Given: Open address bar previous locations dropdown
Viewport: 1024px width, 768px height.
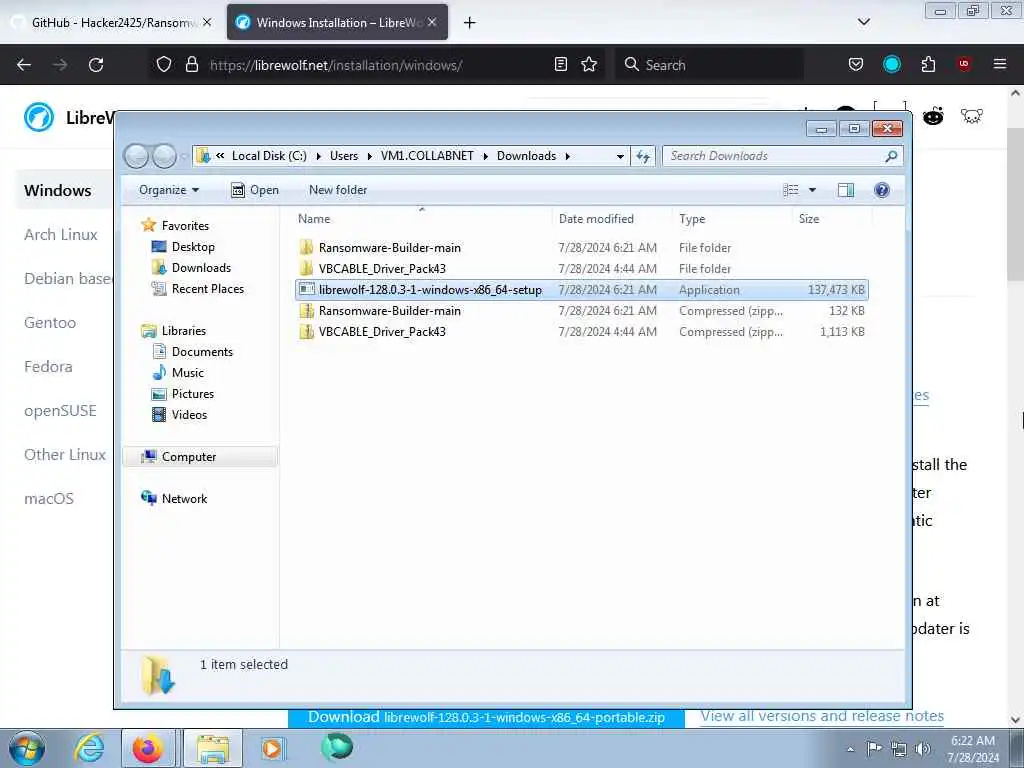Looking at the screenshot, I should point(620,156).
